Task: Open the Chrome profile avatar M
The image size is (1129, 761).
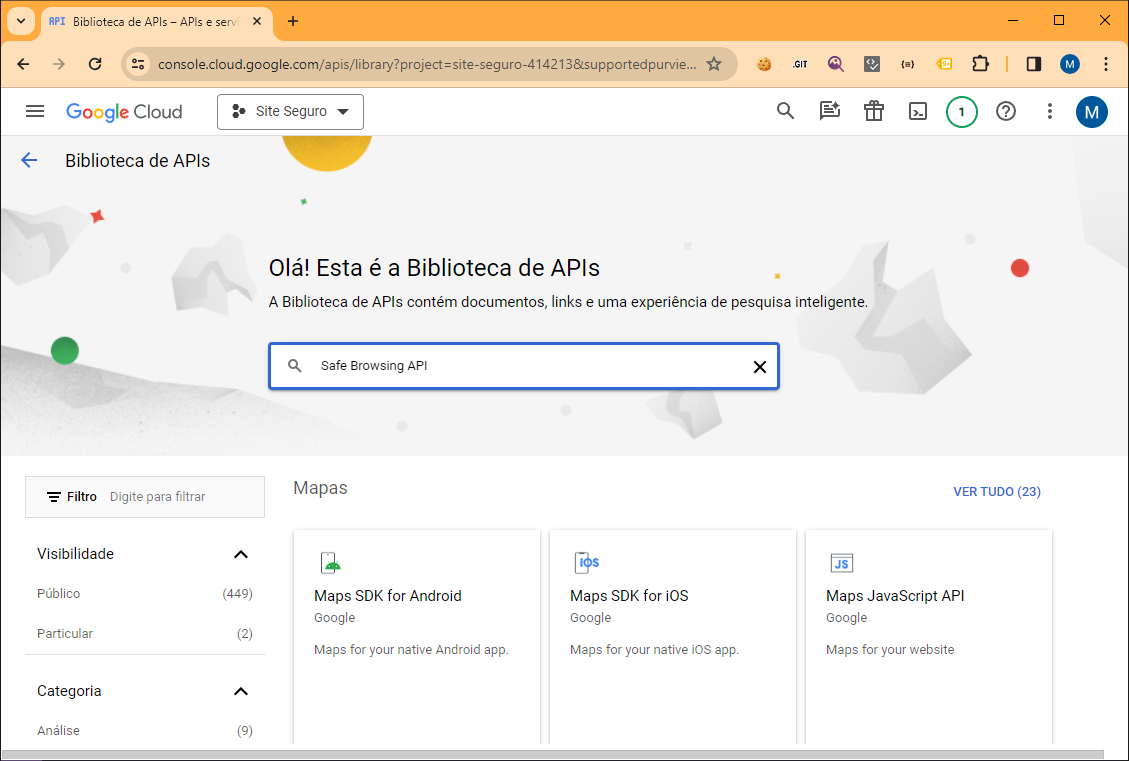Action: tap(1070, 64)
